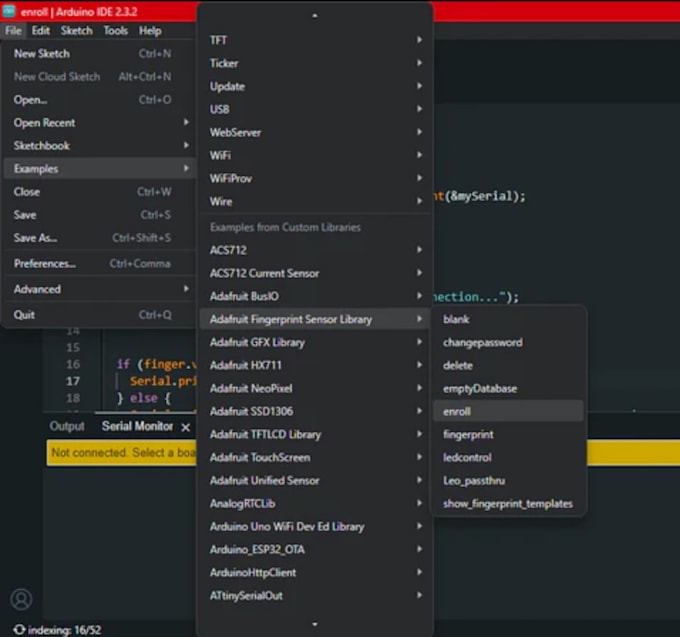Choose New Sketch from File menu
680x637 pixels.
99,54
